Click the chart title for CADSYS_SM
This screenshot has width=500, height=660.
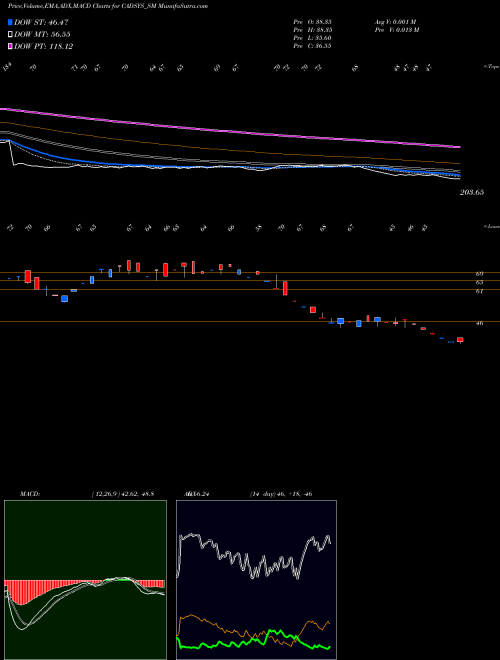(x=108, y=6)
